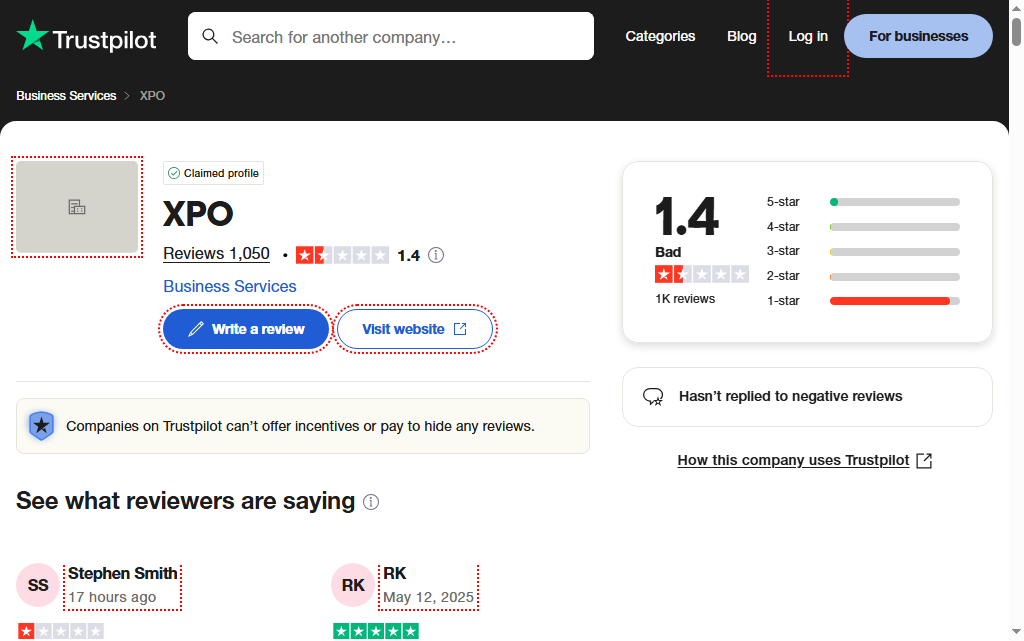Click Stephen Smith's one-star rating
The height and width of the screenshot is (641, 1024).
(61, 631)
